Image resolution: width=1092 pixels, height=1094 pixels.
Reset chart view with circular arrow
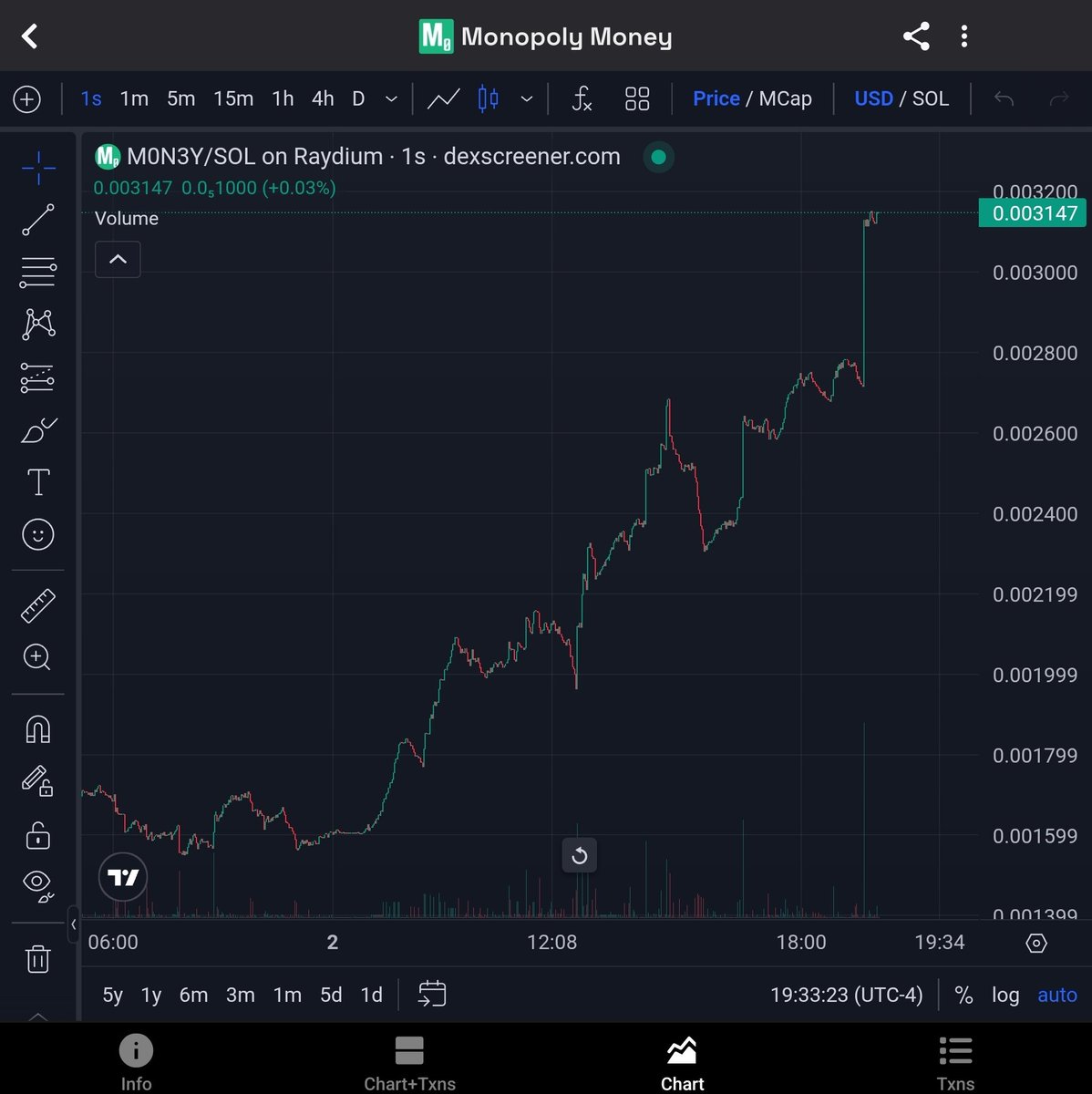[579, 855]
